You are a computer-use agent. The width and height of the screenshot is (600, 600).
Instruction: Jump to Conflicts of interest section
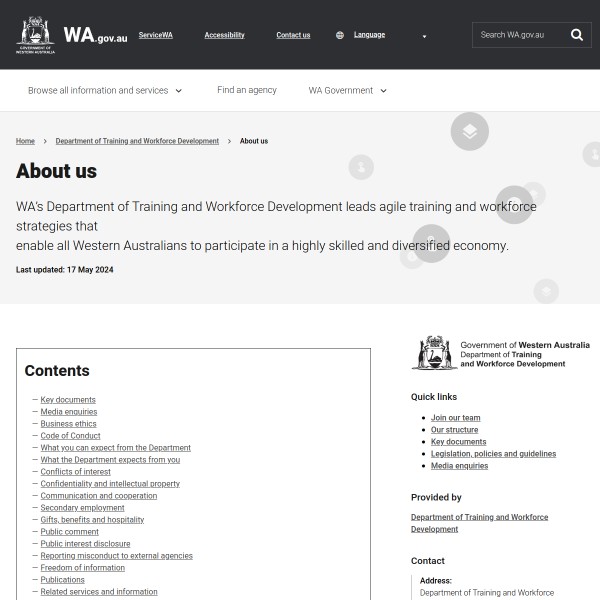[75, 472]
